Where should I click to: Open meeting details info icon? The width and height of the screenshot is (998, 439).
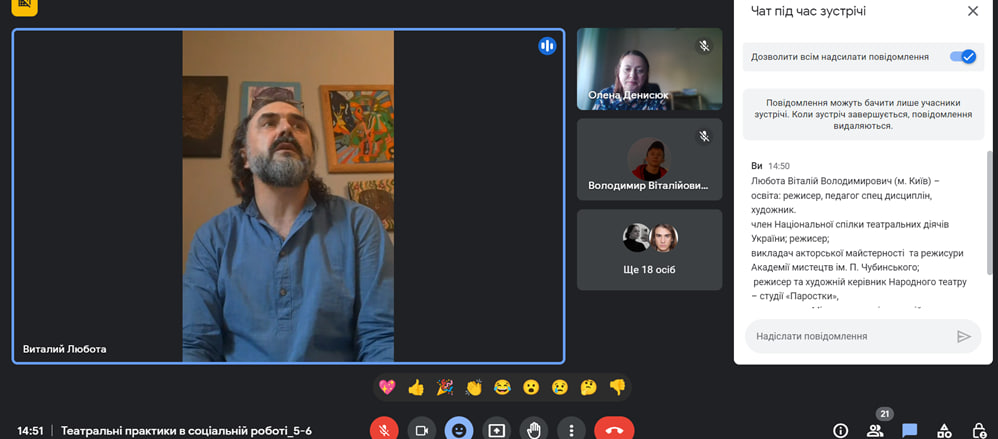(x=840, y=431)
